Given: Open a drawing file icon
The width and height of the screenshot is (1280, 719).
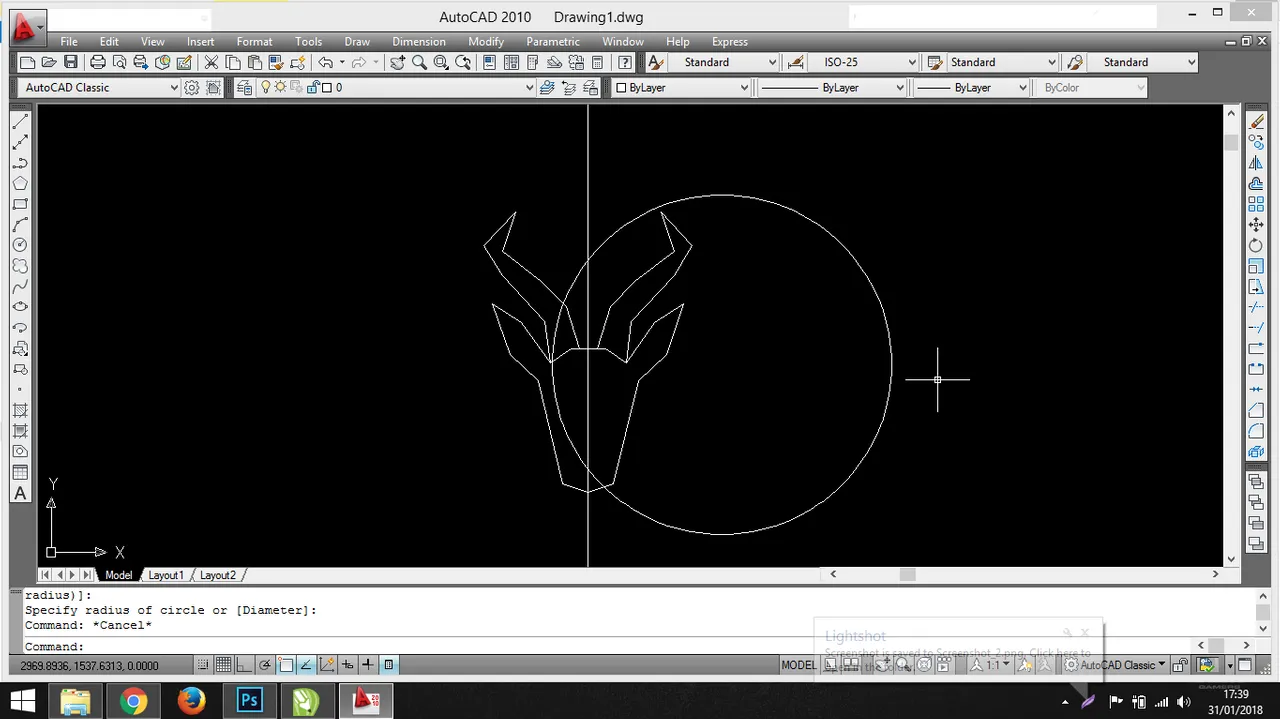Looking at the screenshot, I should point(48,62).
